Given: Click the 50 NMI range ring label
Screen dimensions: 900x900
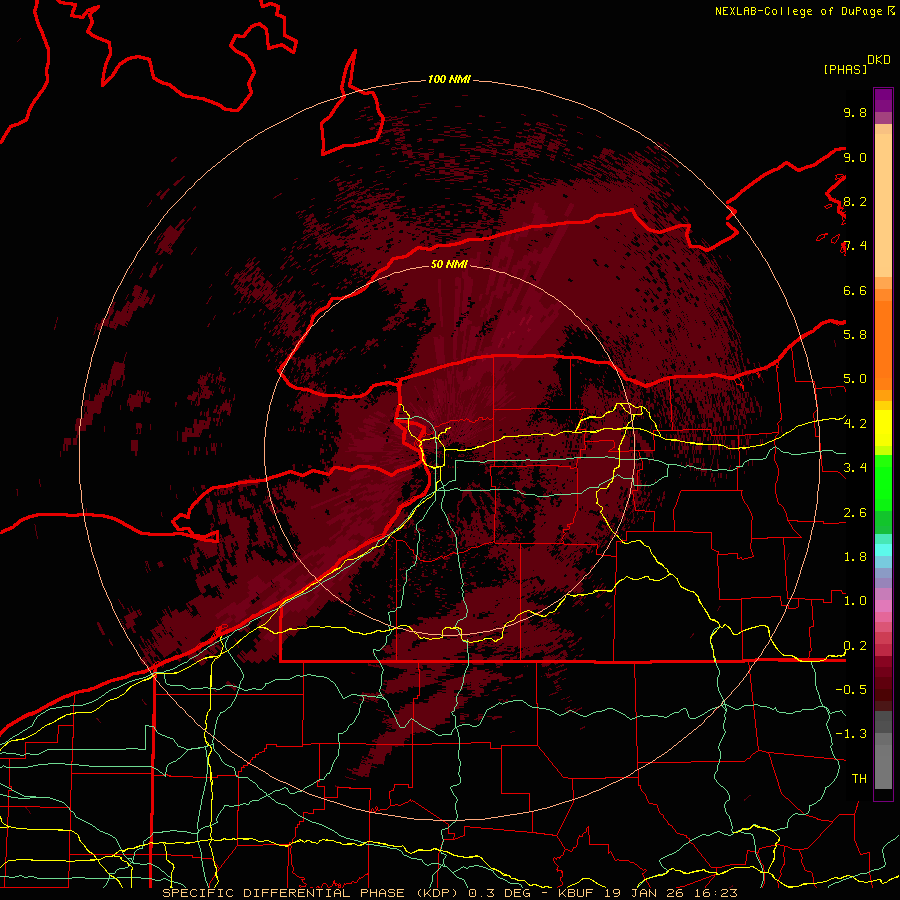Looking at the screenshot, I should pos(449,264).
